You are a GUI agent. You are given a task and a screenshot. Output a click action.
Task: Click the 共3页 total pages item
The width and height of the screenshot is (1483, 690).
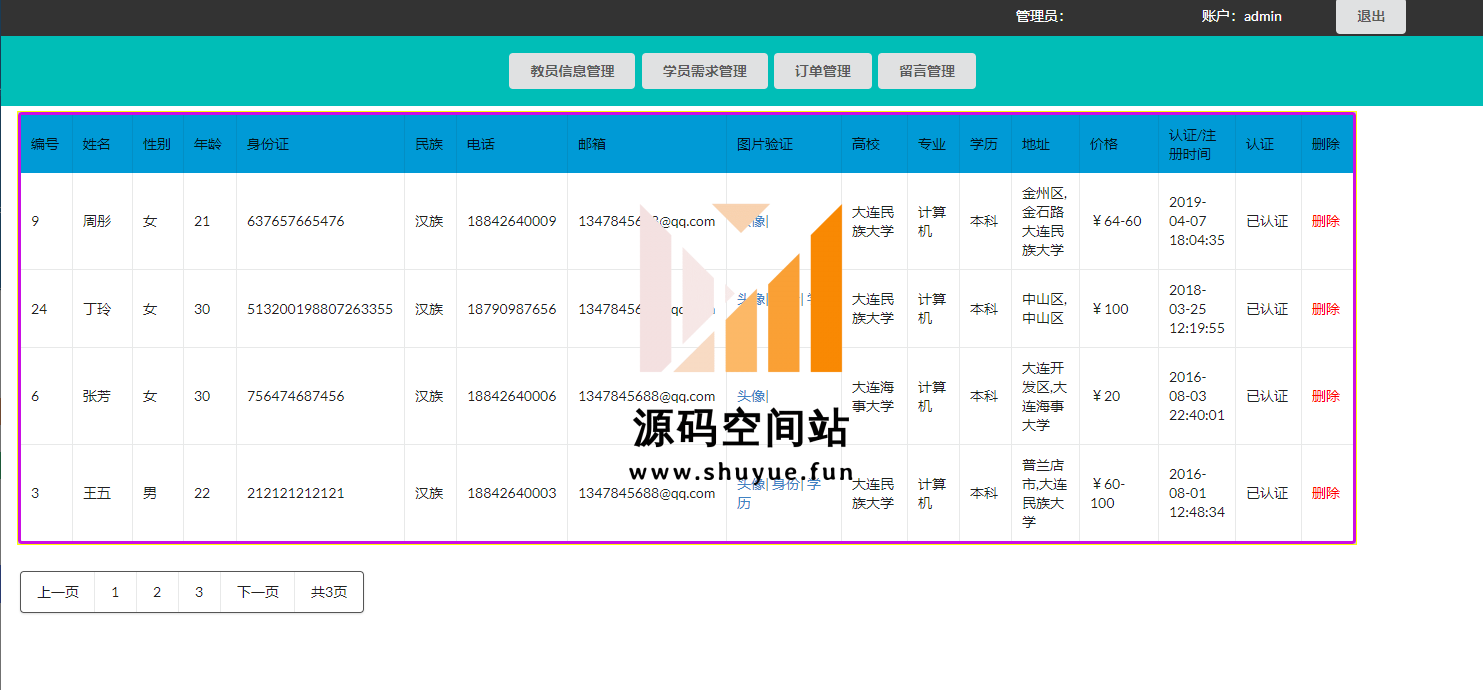tap(329, 592)
